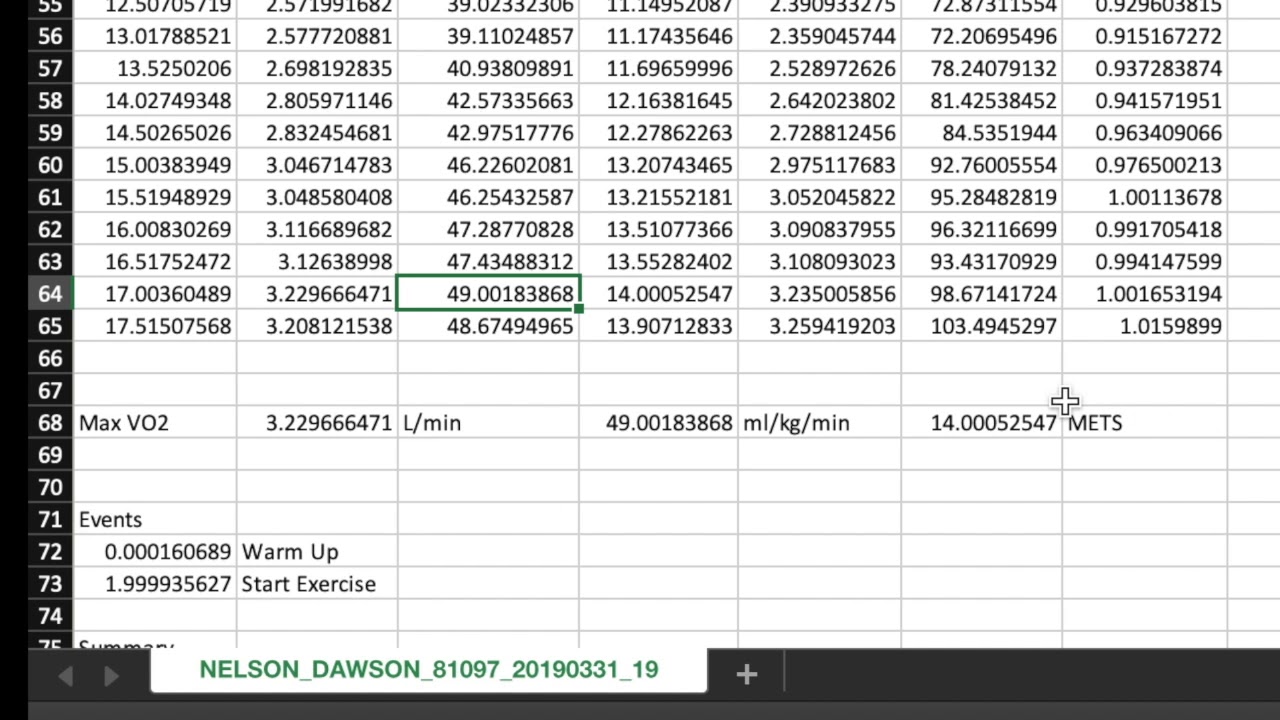Screen dimensions: 1280x720
Task: Select row 60 header
Action: (50, 165)
